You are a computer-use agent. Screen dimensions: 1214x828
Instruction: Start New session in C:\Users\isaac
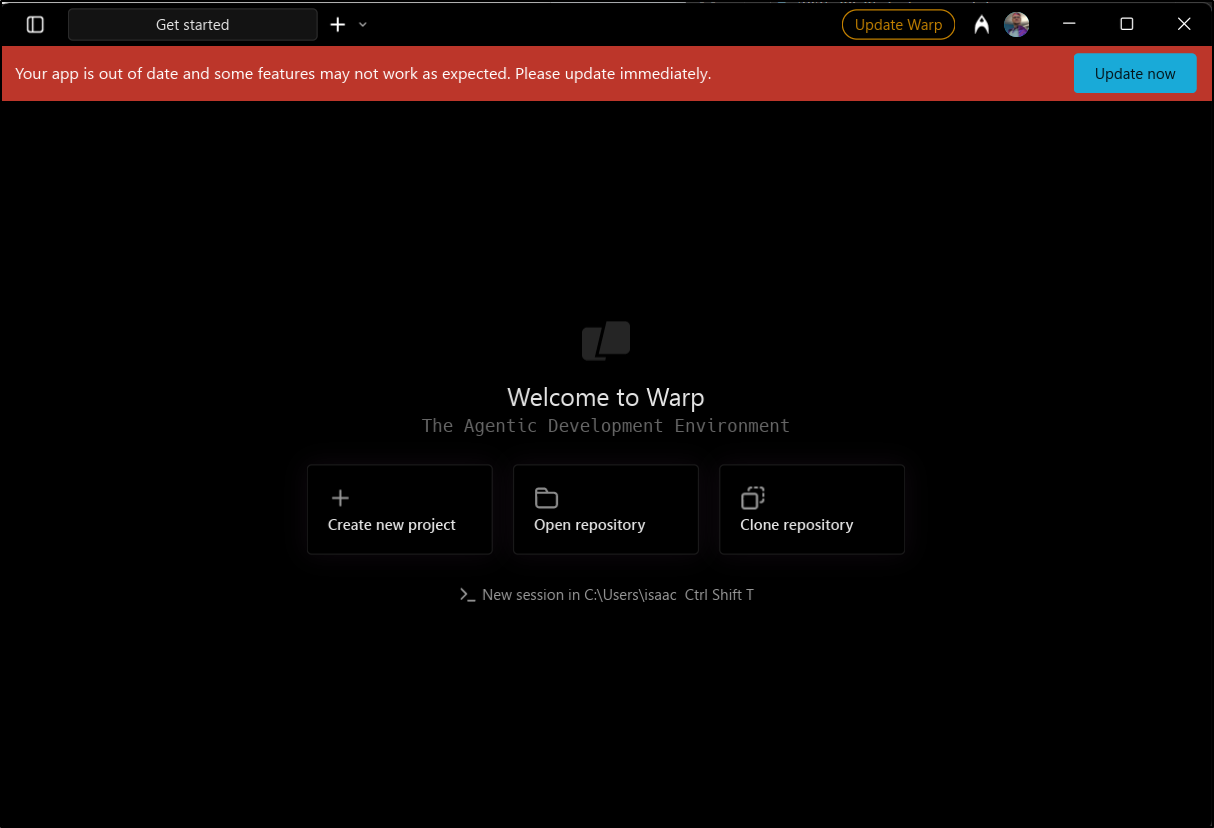579,595
